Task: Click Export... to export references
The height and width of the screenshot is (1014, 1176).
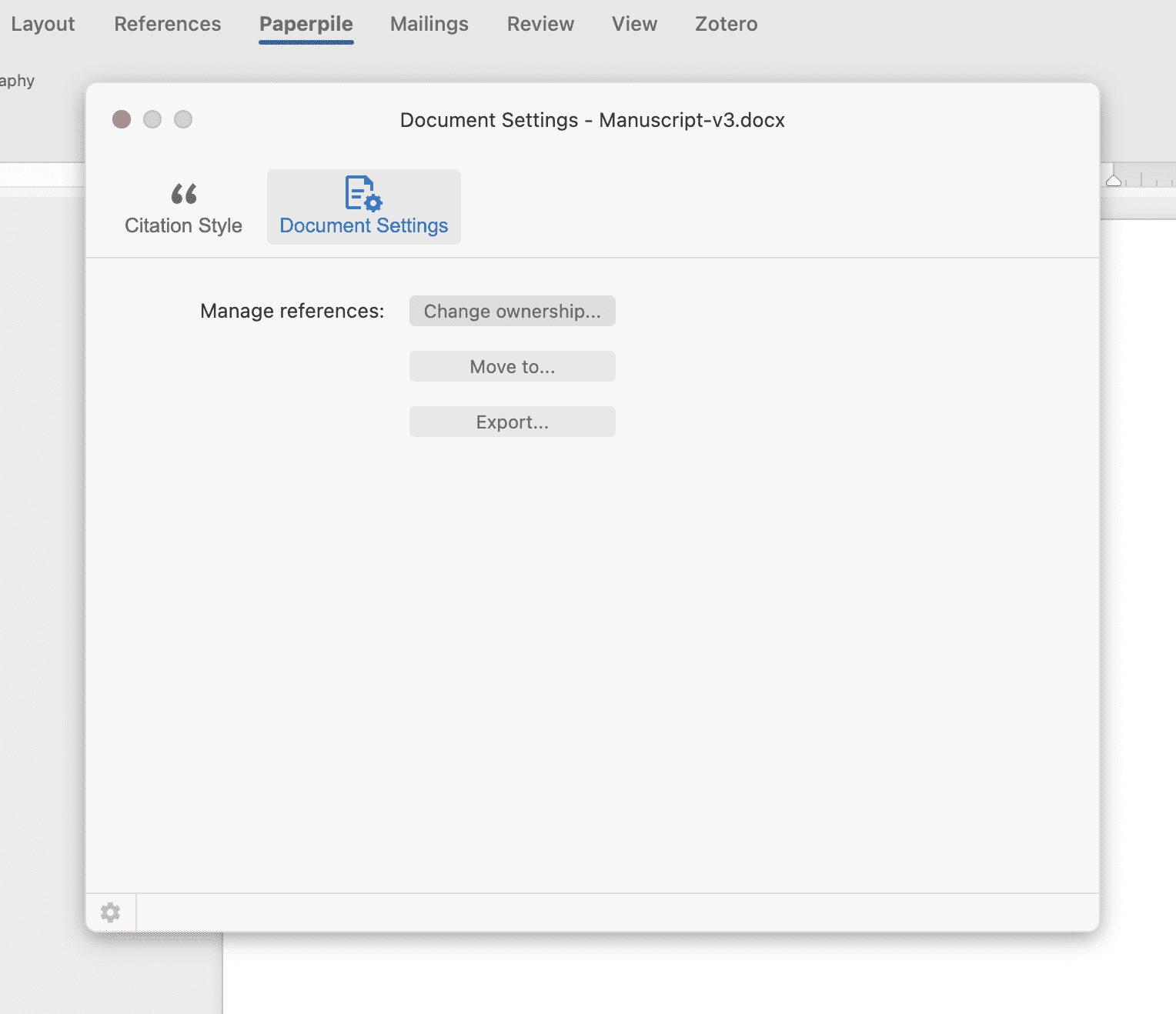Action: [512, 422]
